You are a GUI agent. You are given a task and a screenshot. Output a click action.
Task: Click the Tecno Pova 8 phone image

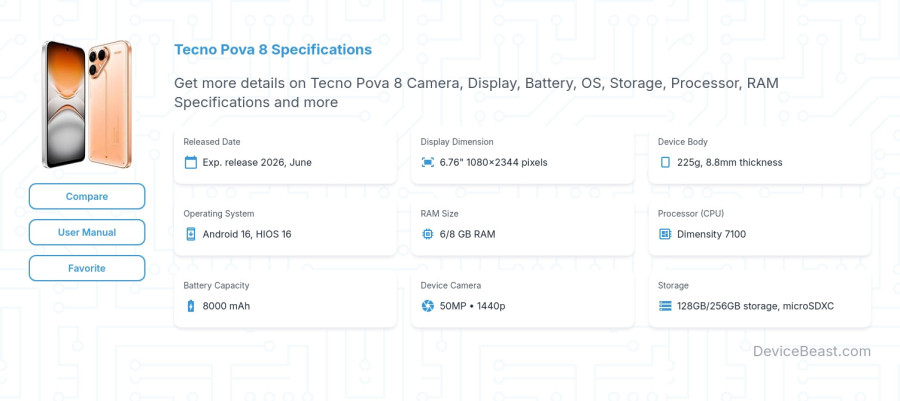pos(87,104)
